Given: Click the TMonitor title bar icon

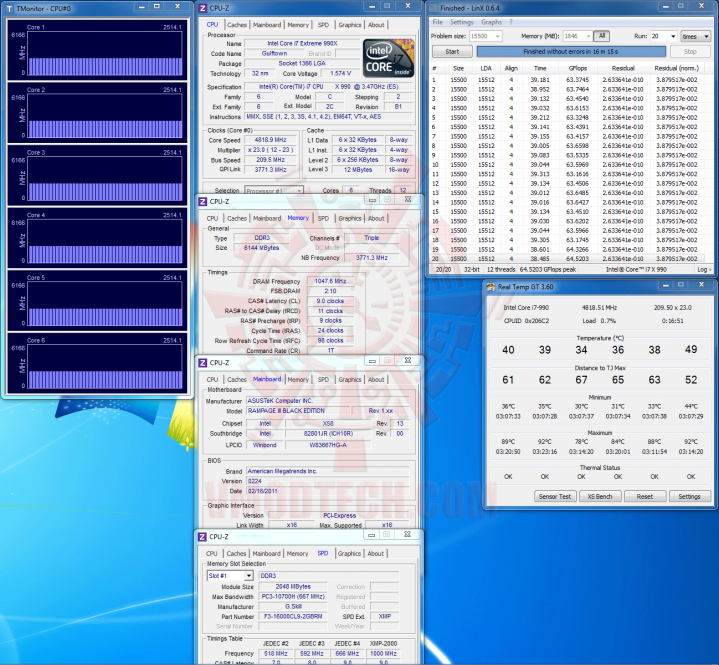Looking at the screenshot, I should coord(10,8).
